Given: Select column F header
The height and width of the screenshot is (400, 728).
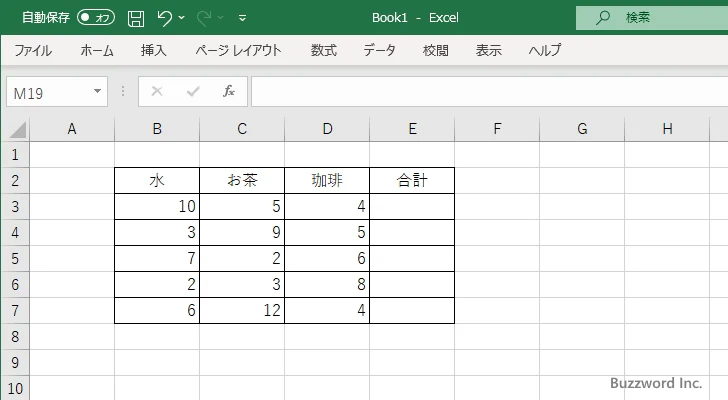Looking at the screenshot, I should (497, 129).
